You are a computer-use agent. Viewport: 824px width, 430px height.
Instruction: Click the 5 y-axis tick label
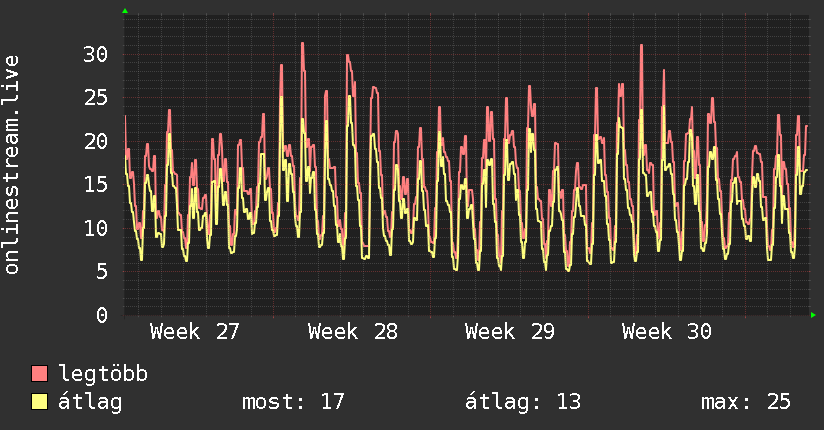click(102, 272)
